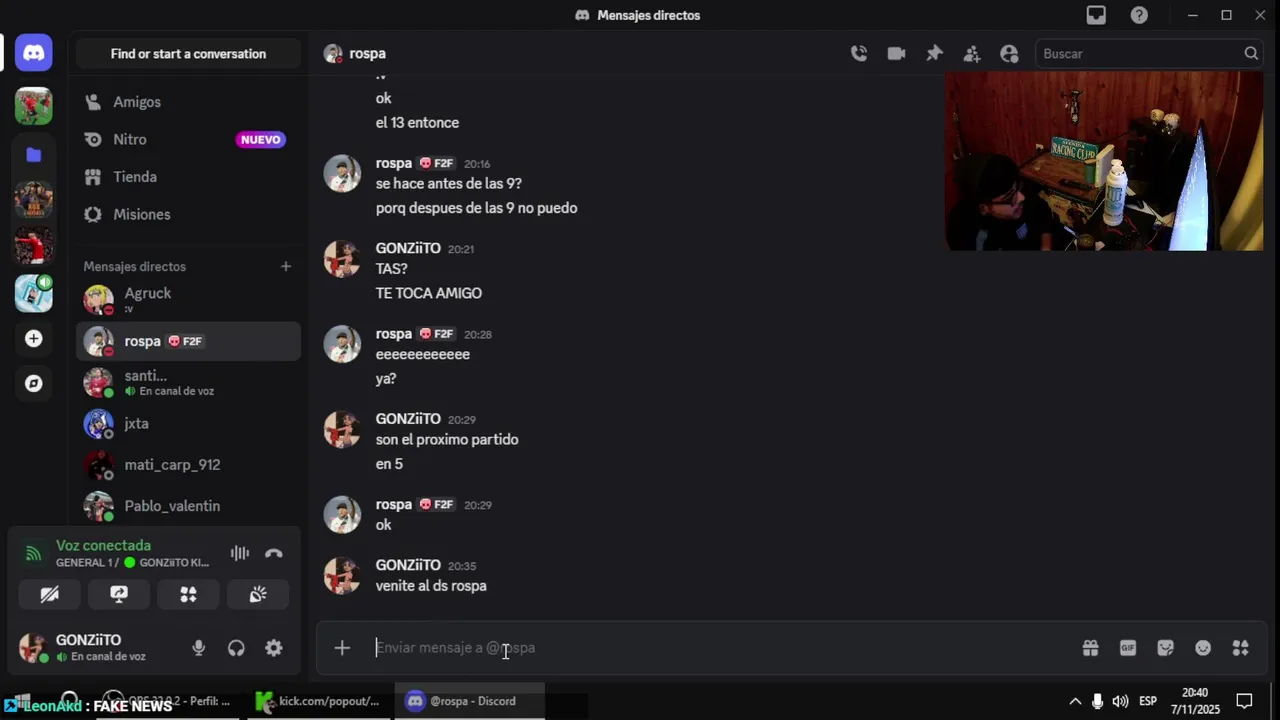Add friends to this DM

tap(971, 54)
